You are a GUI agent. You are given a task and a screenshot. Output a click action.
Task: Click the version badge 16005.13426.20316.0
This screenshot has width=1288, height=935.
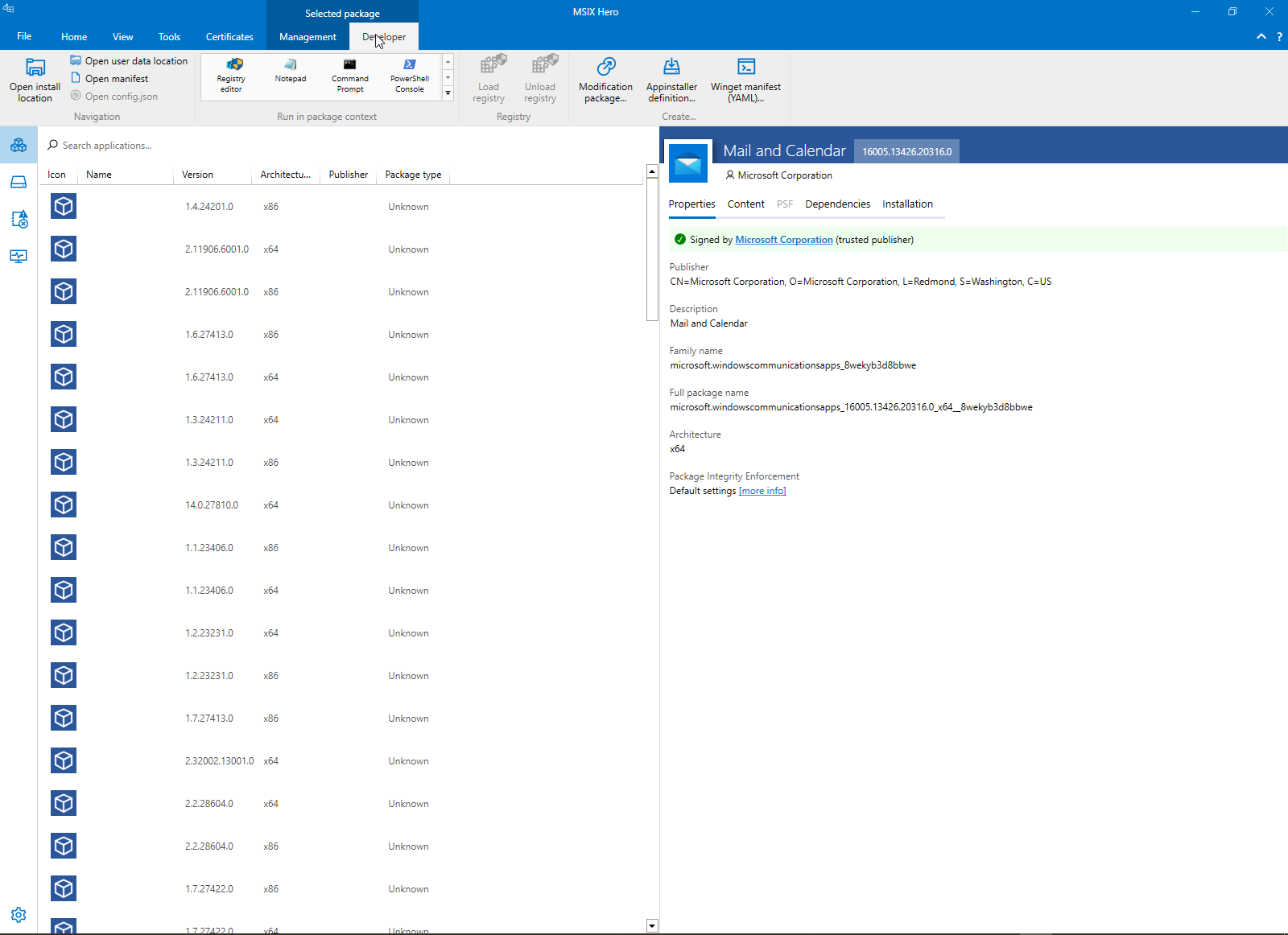(x=906, y=151)
